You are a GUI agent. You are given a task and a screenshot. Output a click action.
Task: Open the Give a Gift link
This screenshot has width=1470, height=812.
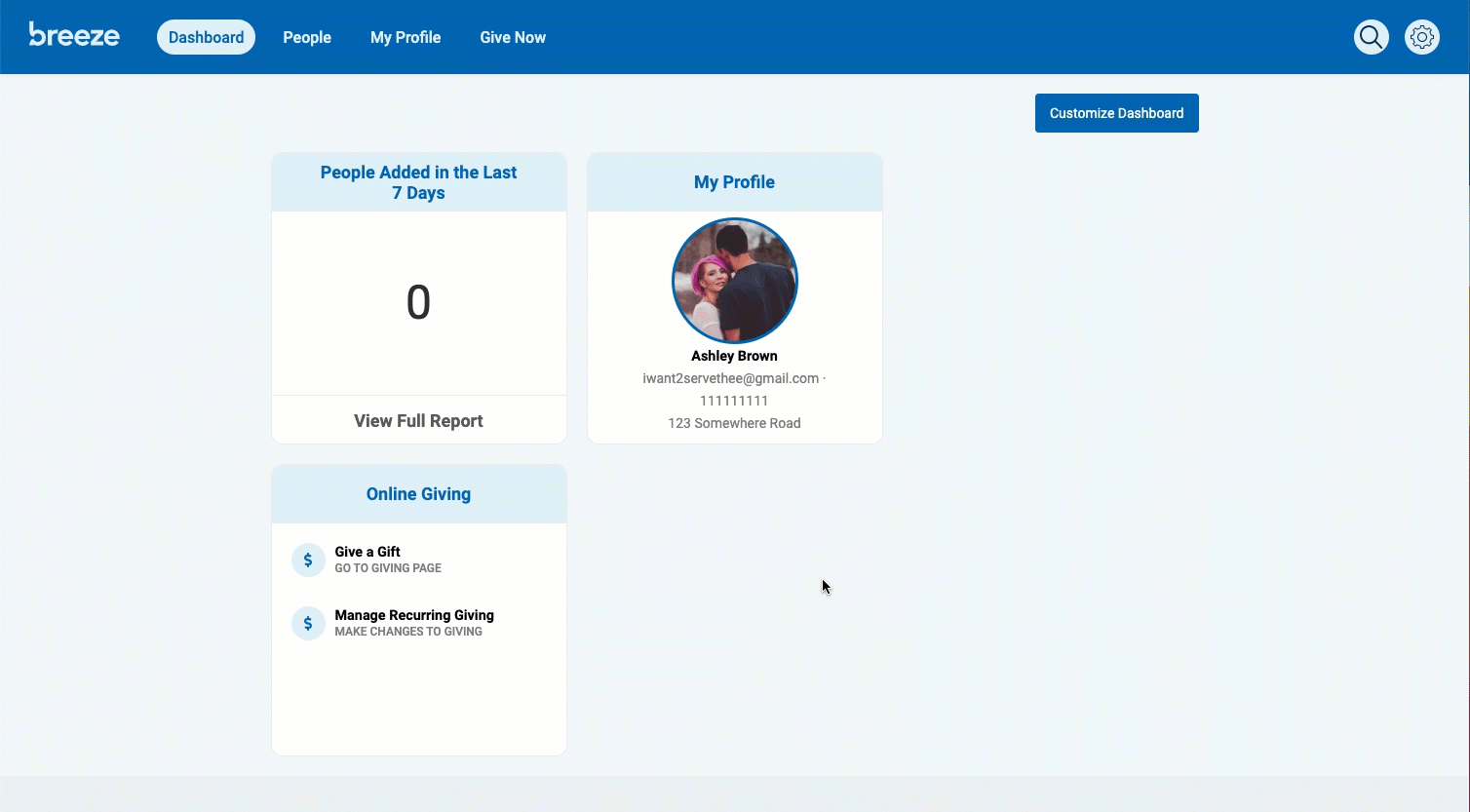pyautogui.click(x=367, y=552)
